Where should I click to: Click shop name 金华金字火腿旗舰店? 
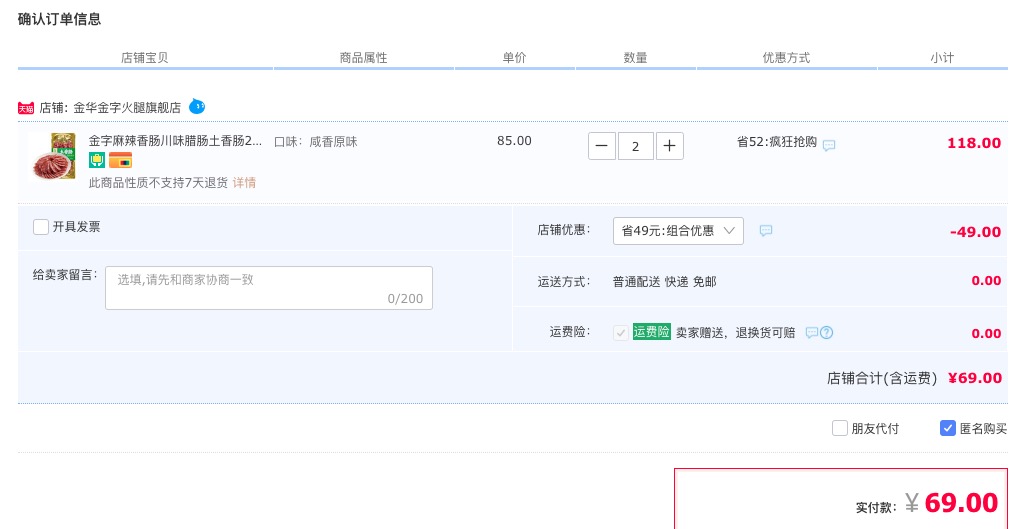pyautogui.click(x=127, y=108)
